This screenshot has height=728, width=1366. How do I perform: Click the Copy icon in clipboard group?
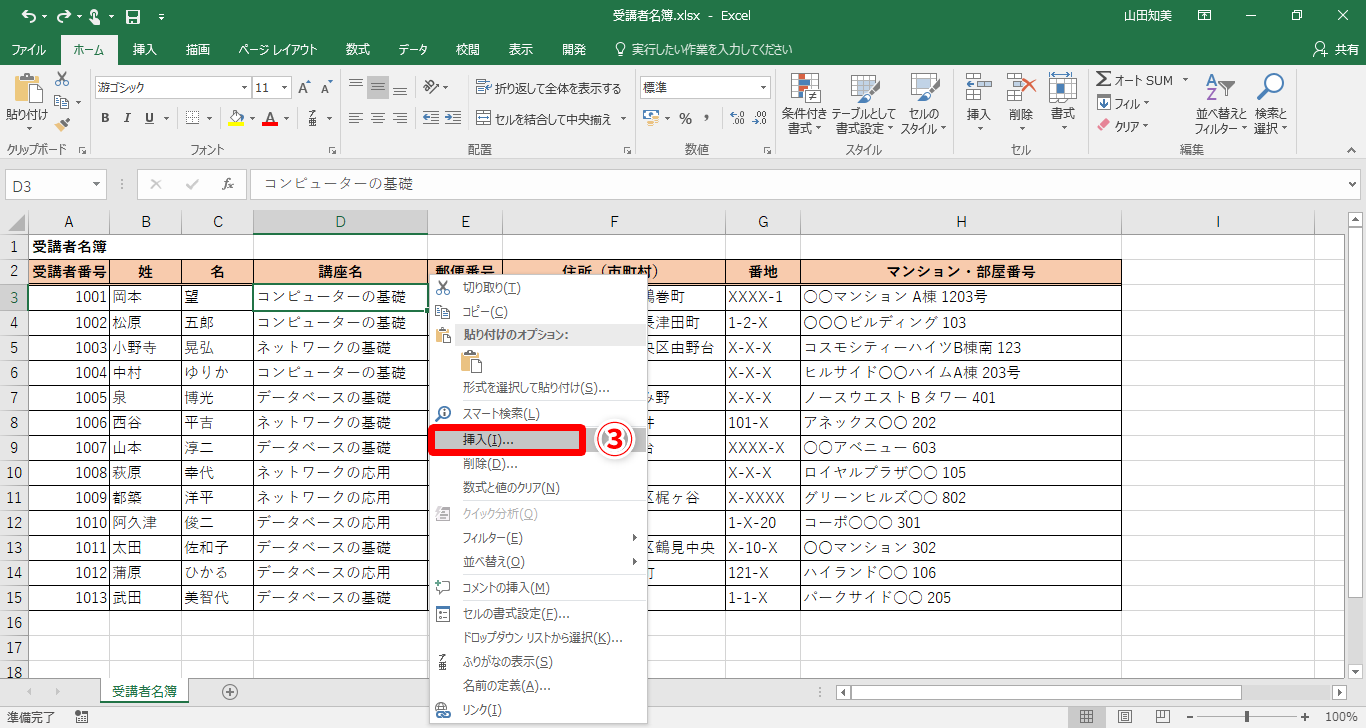62,102
